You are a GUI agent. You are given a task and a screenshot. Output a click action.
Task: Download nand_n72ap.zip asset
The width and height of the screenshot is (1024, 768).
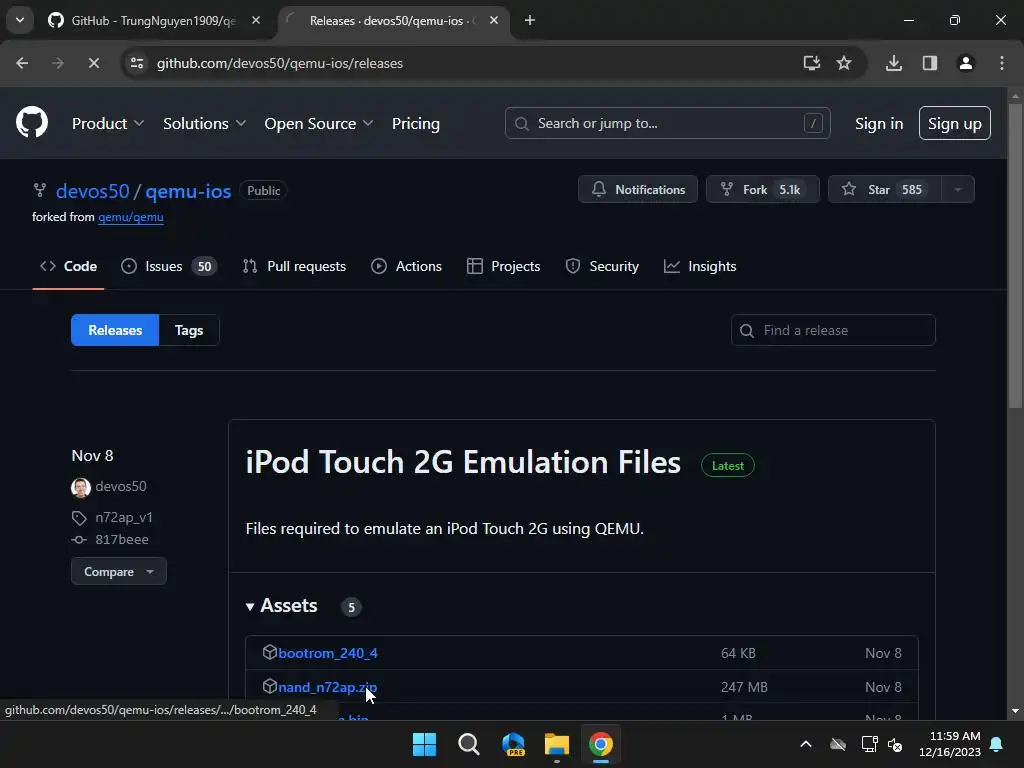coord(327,687)
